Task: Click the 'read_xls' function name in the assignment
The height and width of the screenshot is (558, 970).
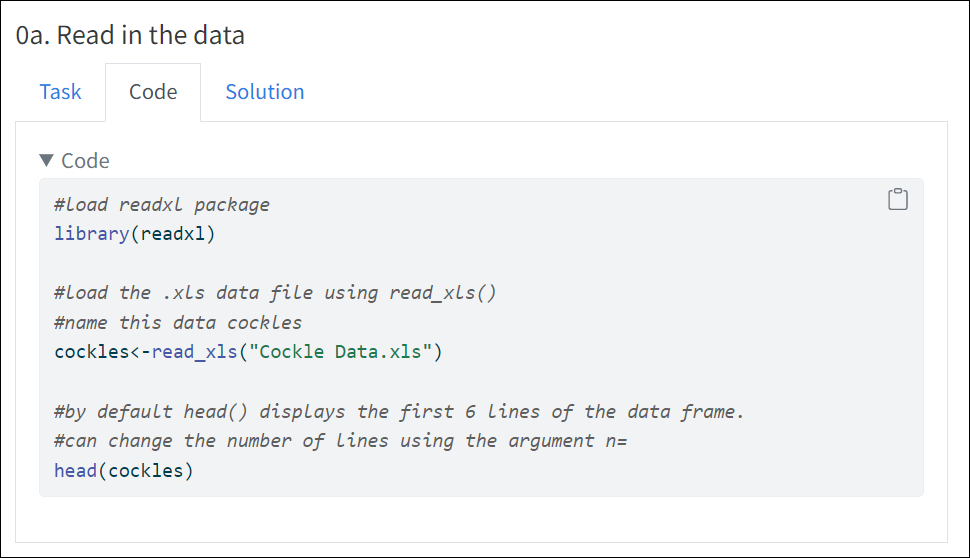Action: pos(194,352)
